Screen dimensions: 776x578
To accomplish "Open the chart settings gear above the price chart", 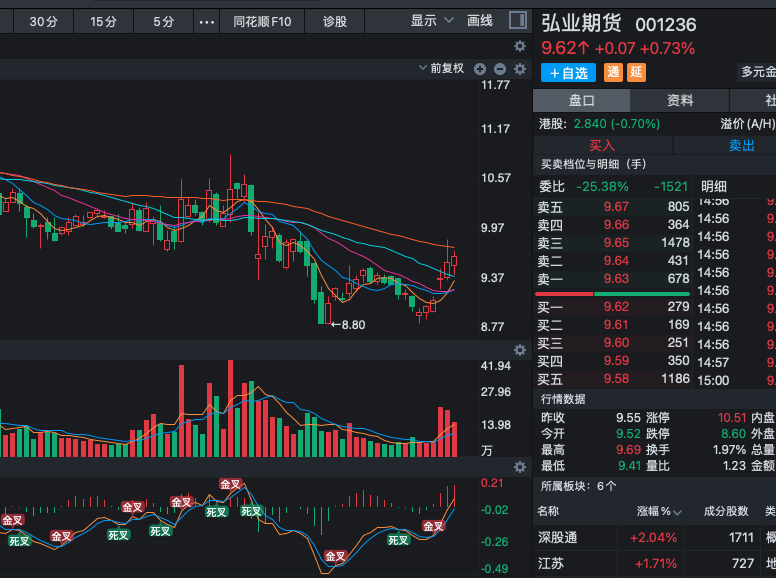I will [520, 46].
